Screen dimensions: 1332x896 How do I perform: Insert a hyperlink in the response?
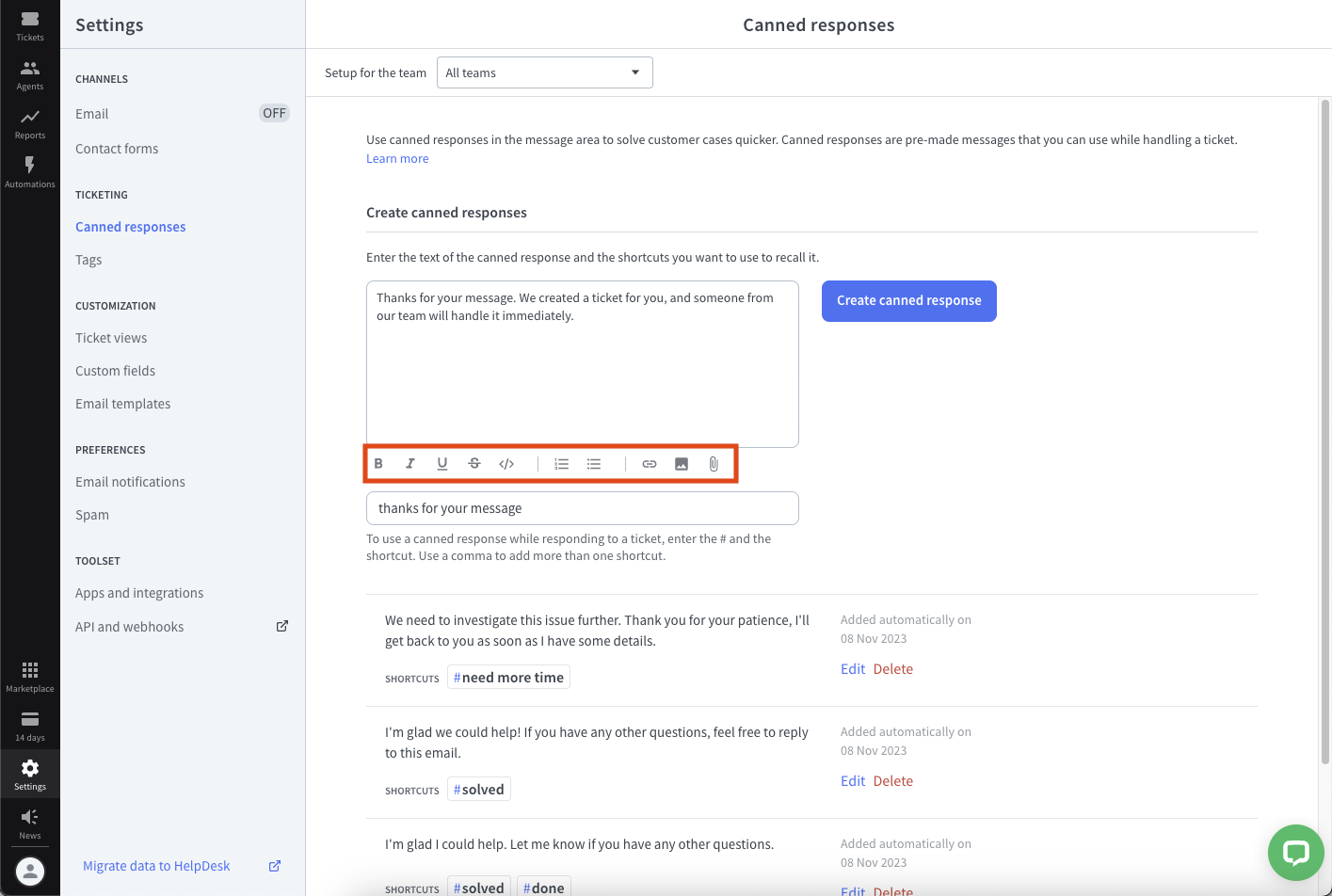(x=650, y=463)
